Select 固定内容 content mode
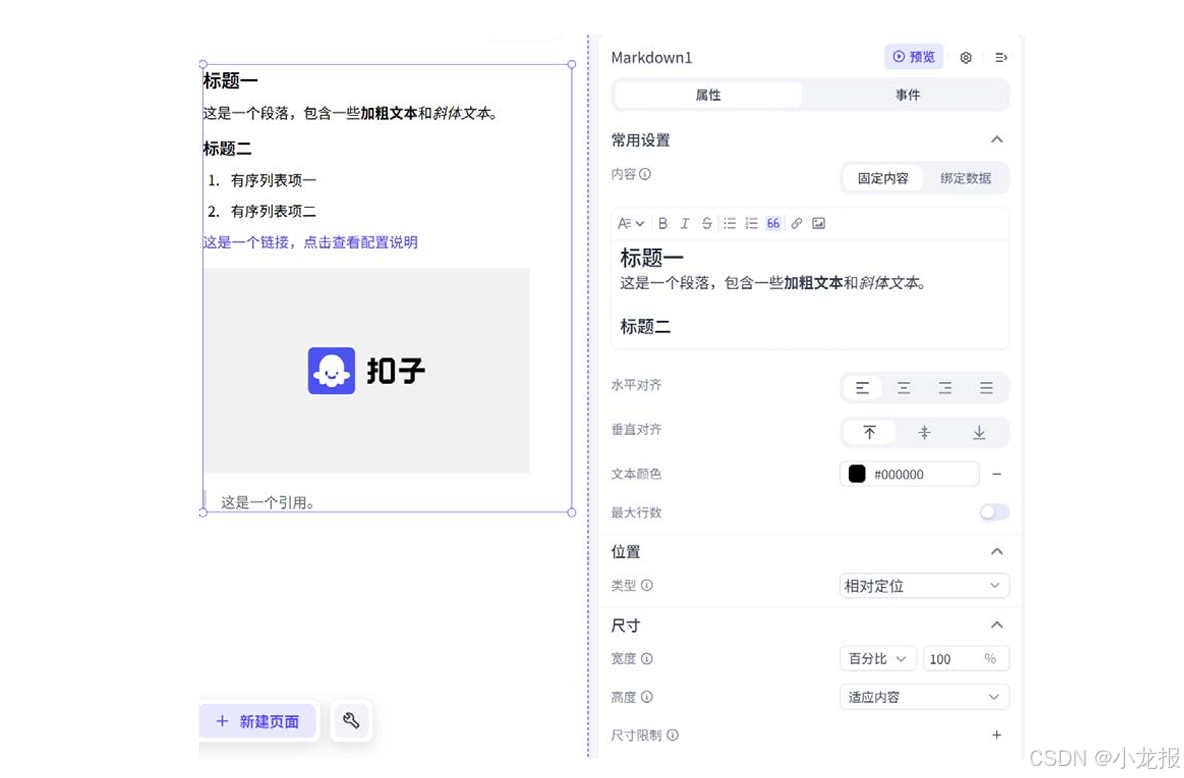1184x778 pixels. [x=883, y=178]
